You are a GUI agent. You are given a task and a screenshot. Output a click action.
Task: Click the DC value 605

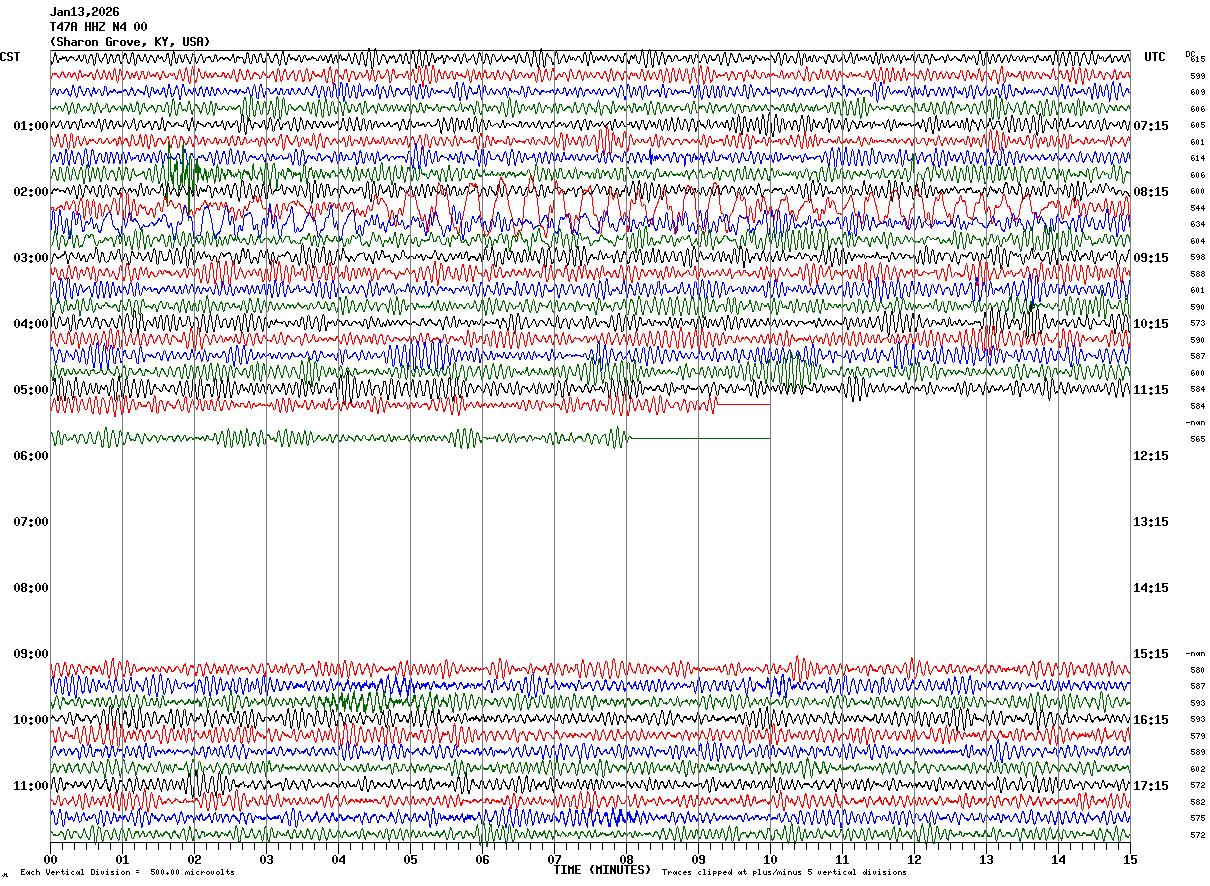coord(1197,126)
